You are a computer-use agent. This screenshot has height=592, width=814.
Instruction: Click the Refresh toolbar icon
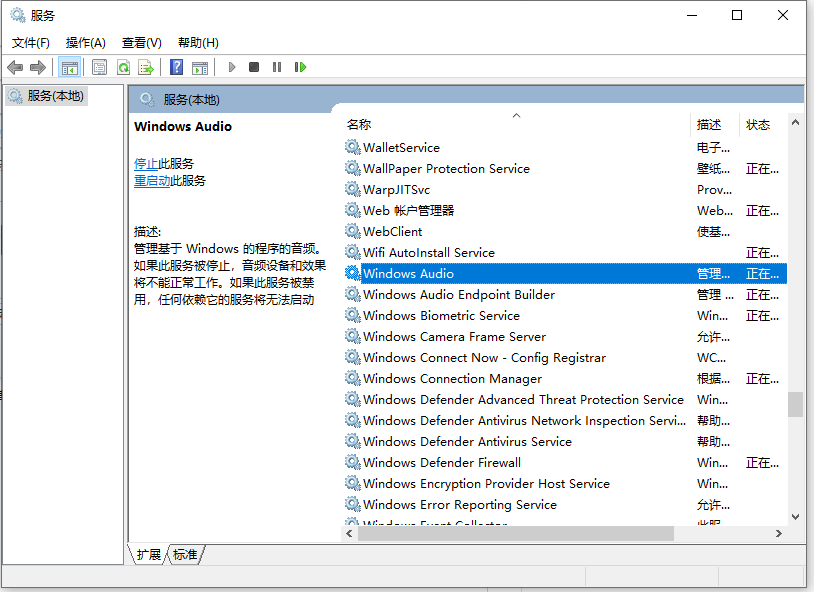click(x=123, y=67)
